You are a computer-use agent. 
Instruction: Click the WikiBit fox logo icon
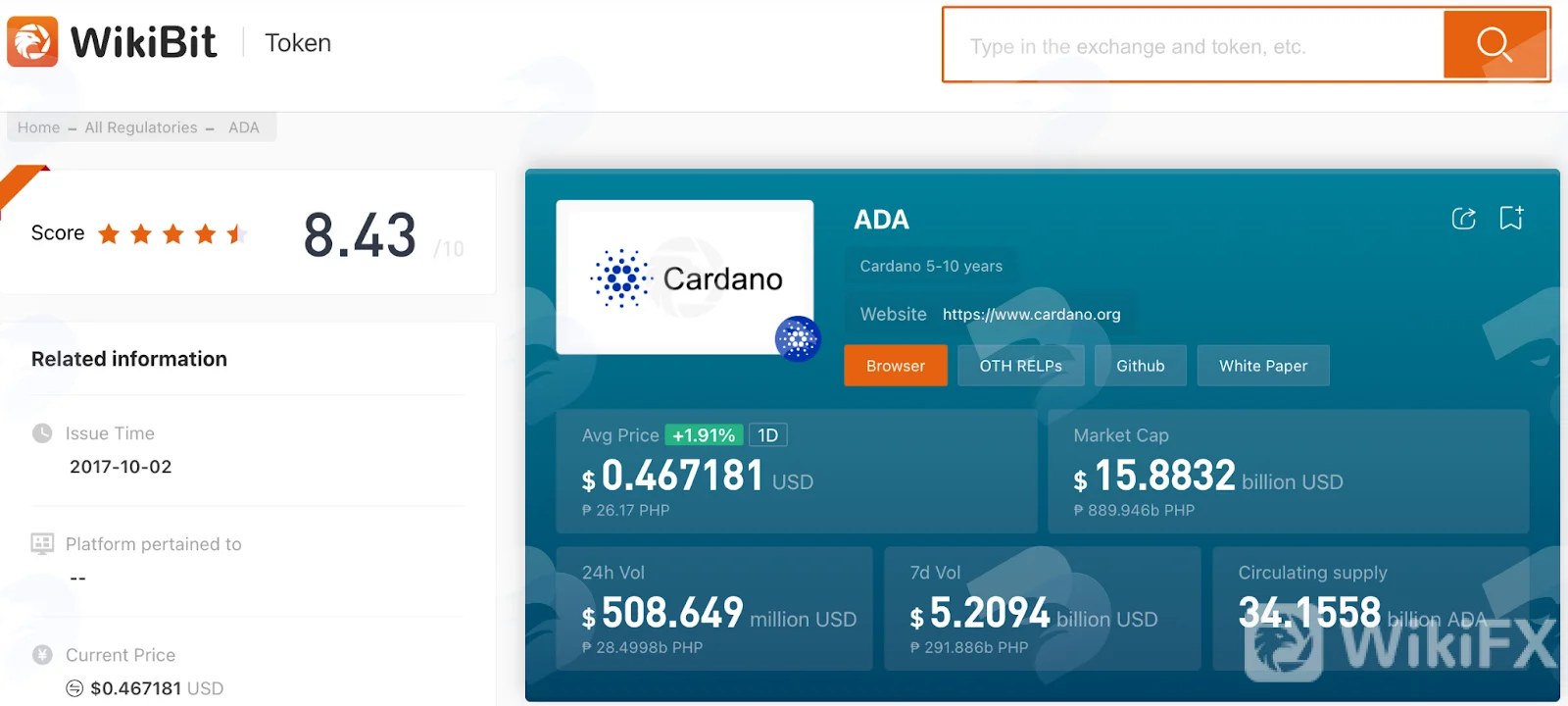pos(32,41)
